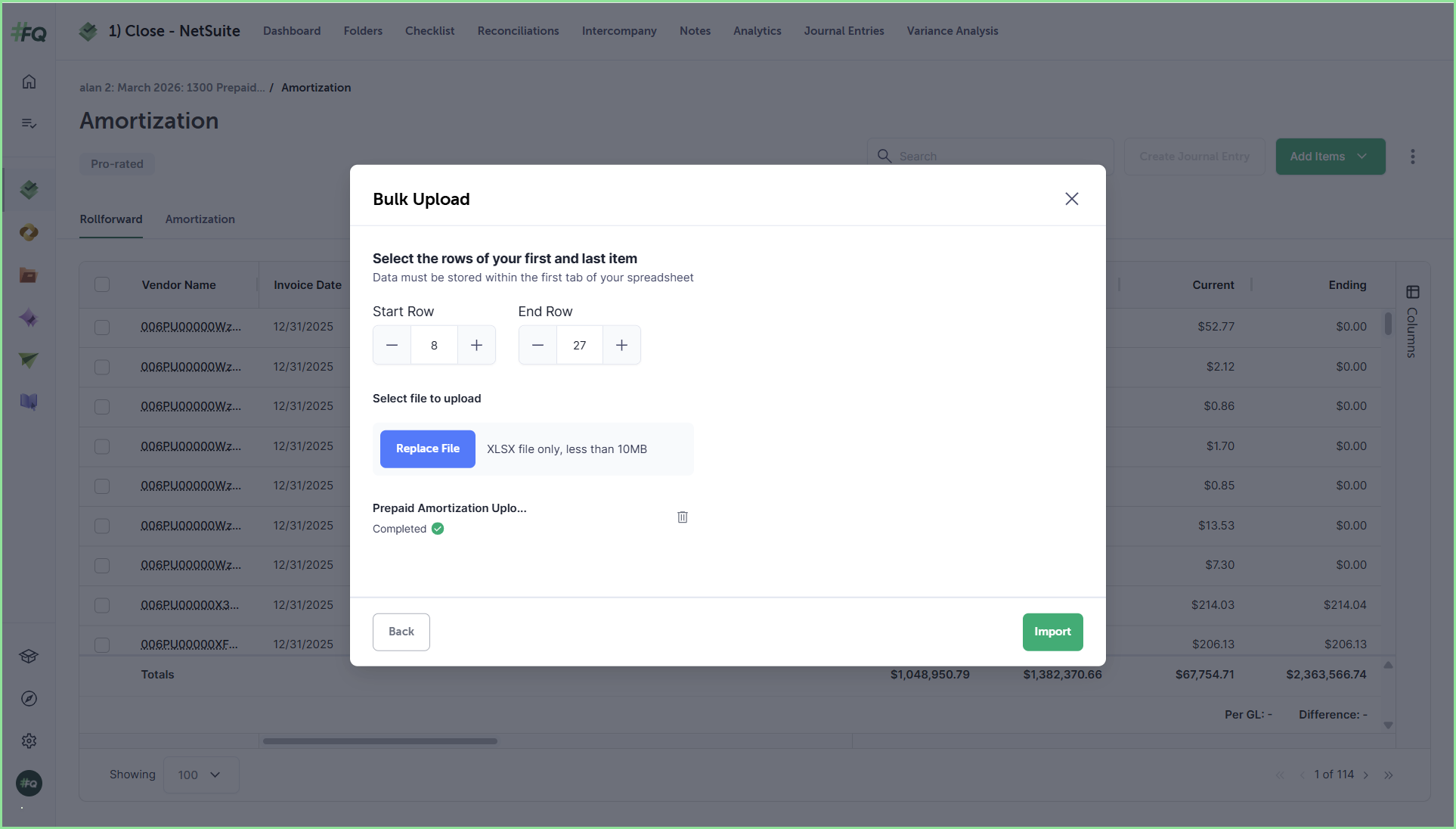Open the Reconciliations menu
The image size is (1456, 829).
pos(518,31)
